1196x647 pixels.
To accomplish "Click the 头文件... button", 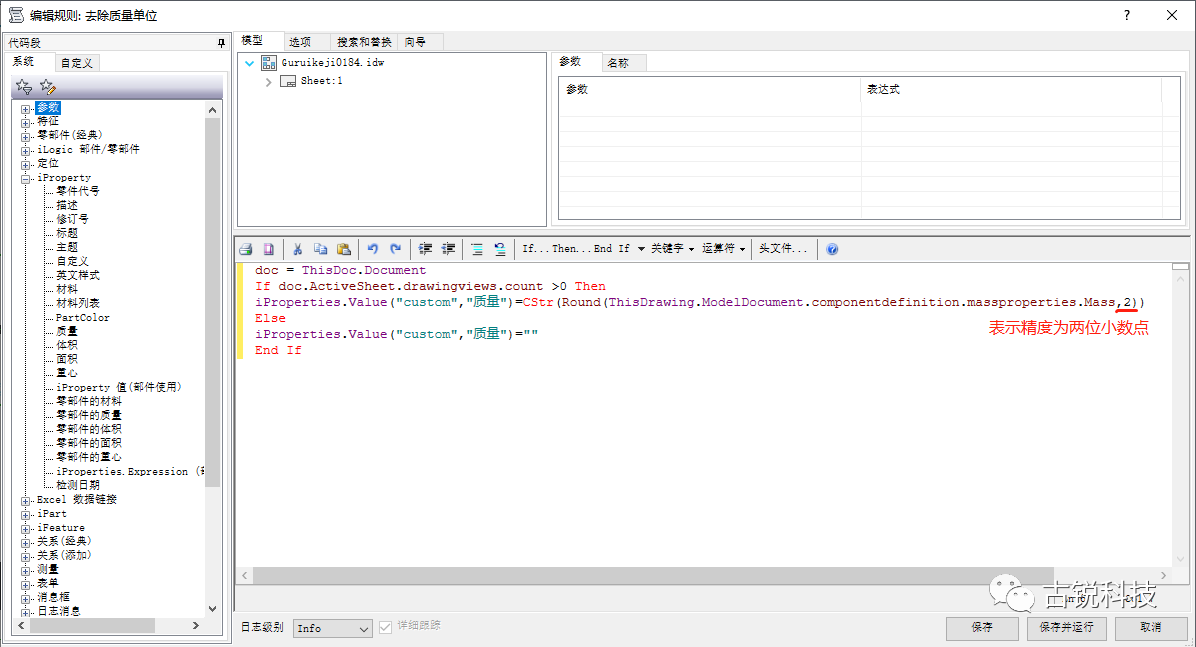I will pyautogui.click(x=783, y=249).
